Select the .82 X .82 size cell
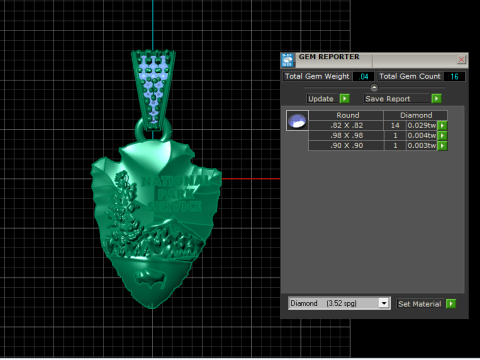Viewport: 480px width, 360px height. (346, 126)
